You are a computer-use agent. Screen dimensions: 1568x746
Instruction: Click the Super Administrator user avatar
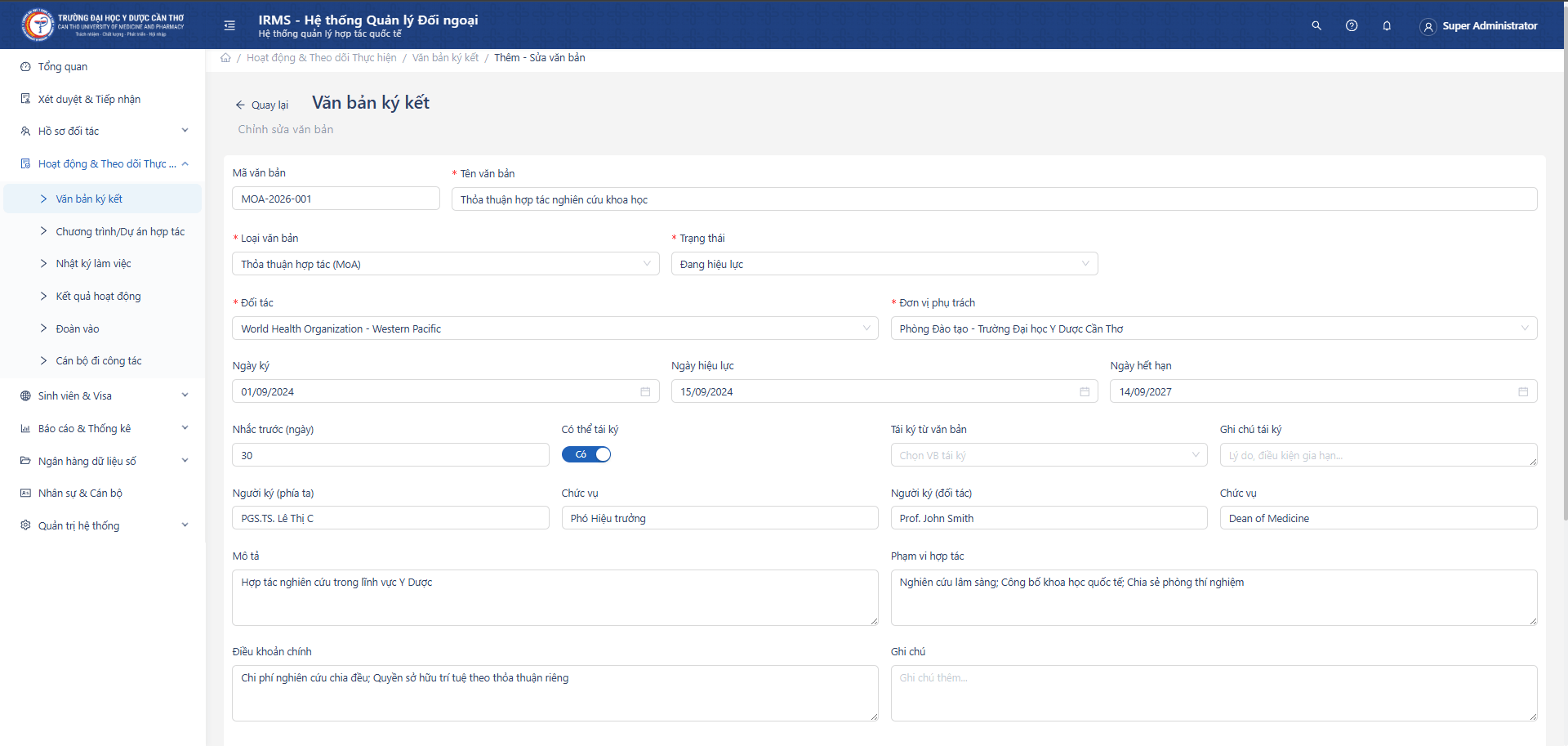(x=1428, y=27)
